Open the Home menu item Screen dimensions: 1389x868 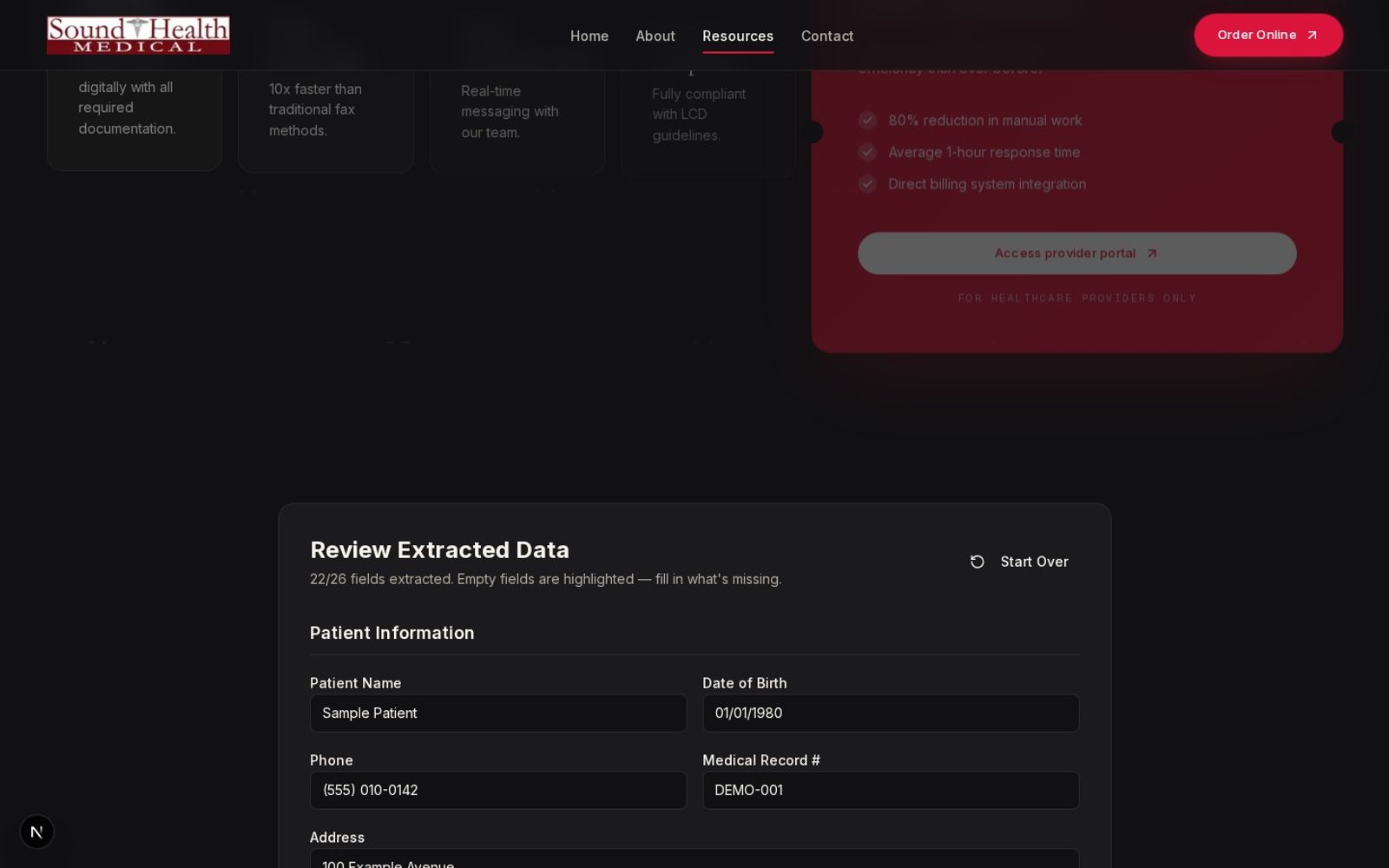(x=589, y=36)
